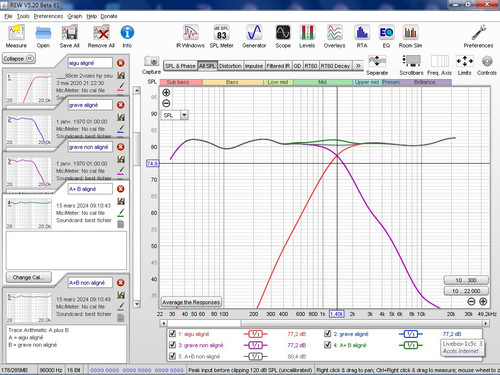Open the Scope tool
This screenshot has width=500, height=375.
coord(283,36)
